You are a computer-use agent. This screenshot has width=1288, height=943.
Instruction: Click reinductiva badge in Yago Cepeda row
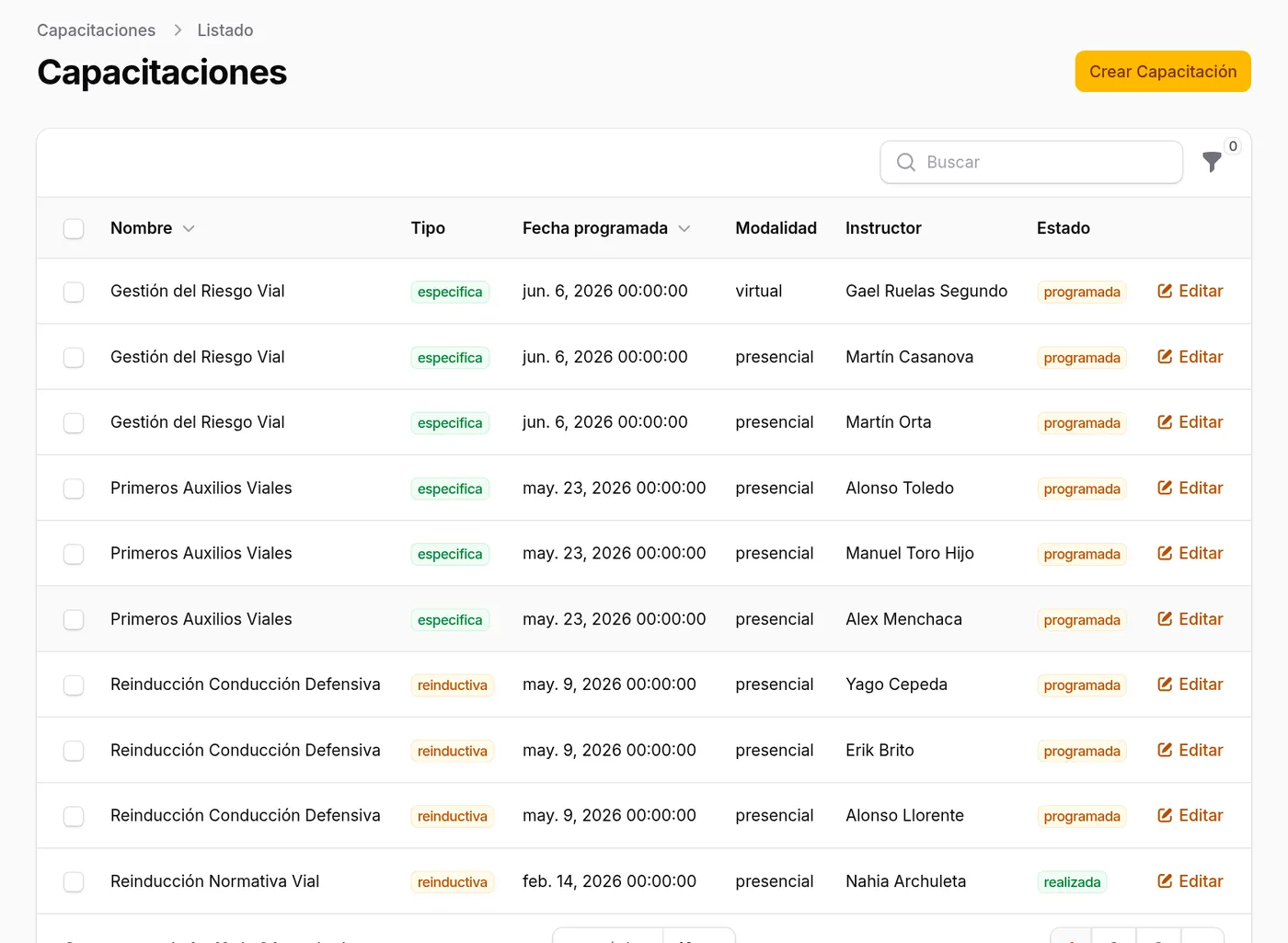tap(453, 685)
